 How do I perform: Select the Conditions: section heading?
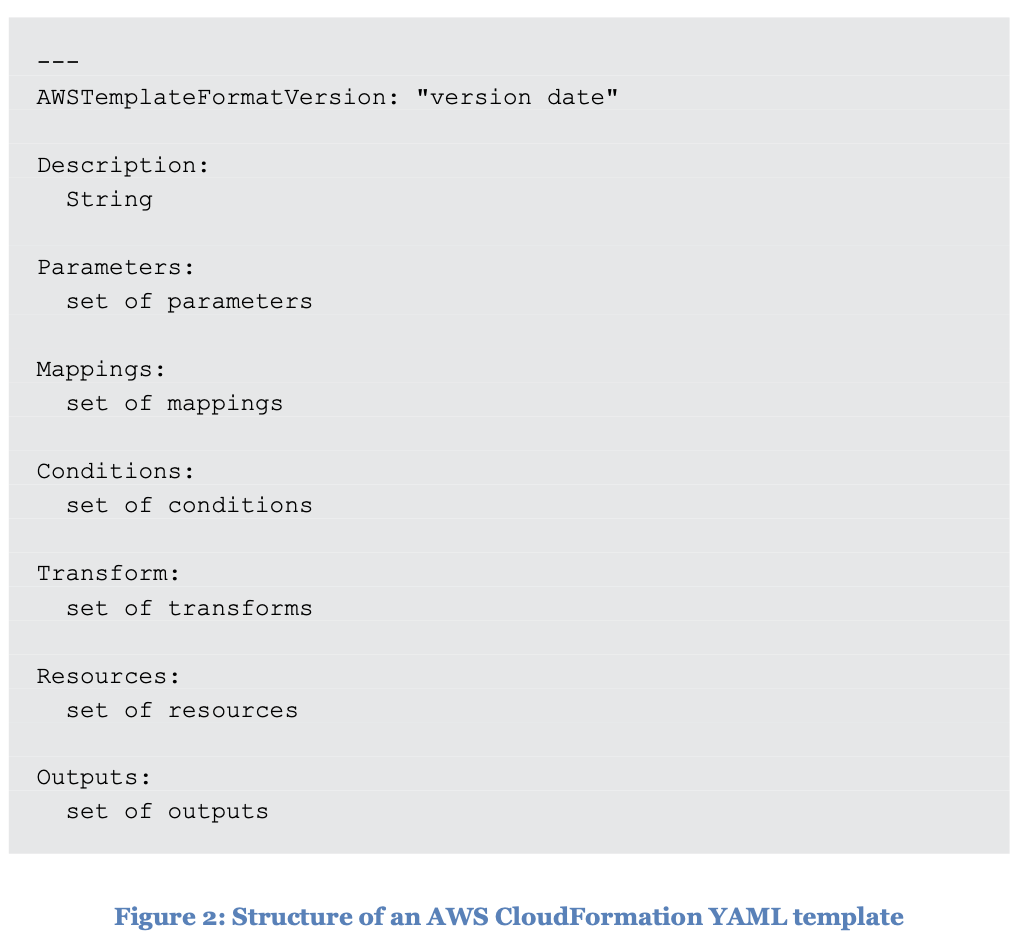tap(116, 471)
